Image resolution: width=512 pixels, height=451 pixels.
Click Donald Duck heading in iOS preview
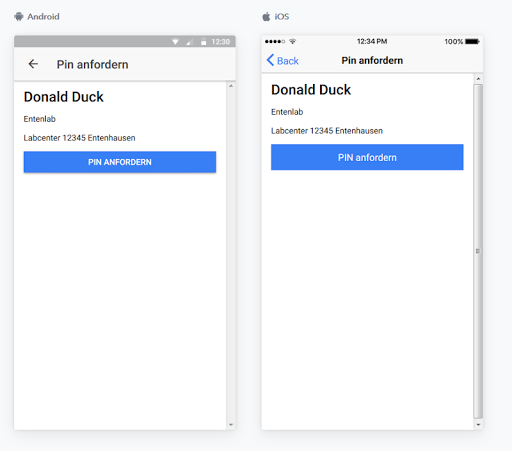click(x=311, y=90)
